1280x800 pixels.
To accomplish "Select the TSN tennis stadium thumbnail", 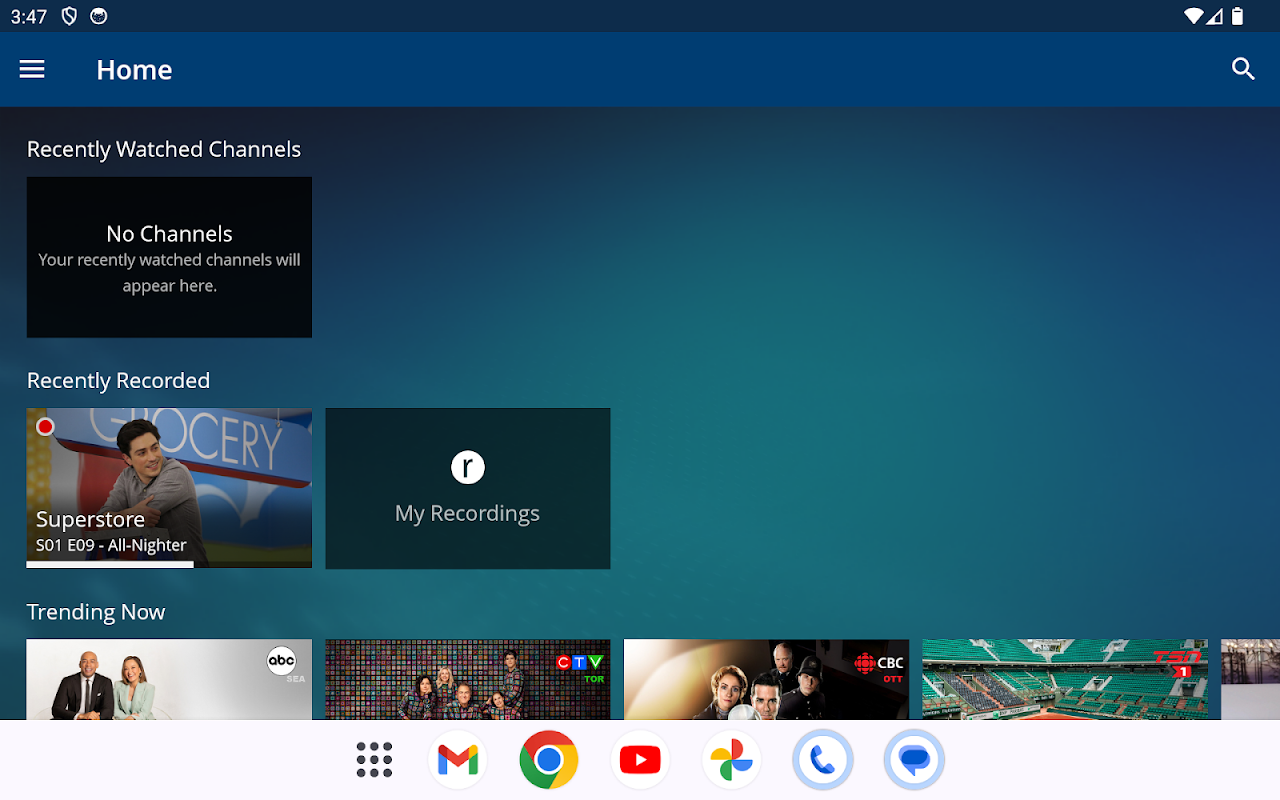I will coord(1064,679).
